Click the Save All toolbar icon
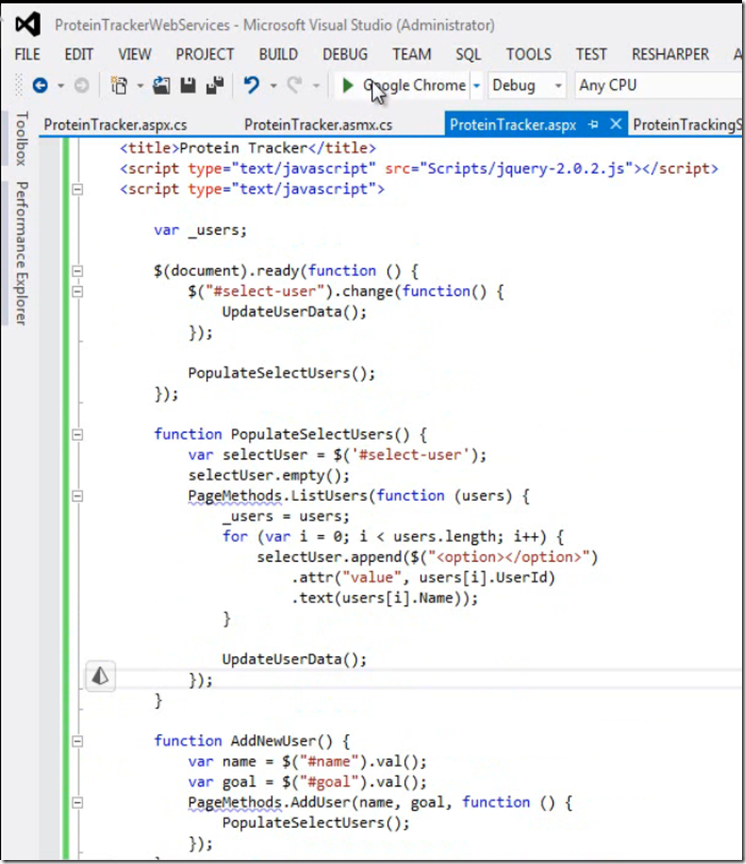Screen dimensions: 746x864 point(215,85)
